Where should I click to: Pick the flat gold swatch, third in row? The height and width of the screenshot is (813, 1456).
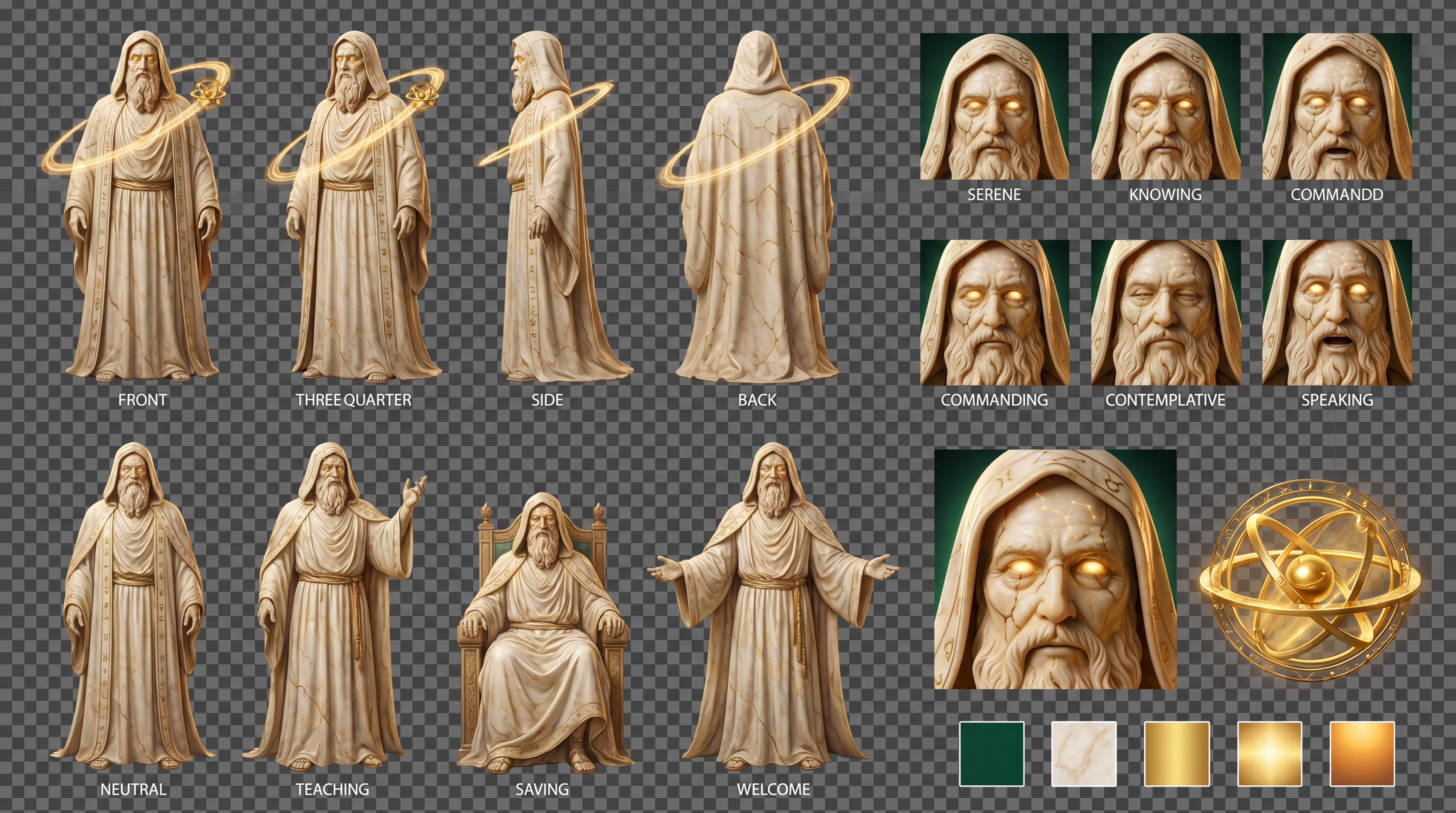[x=1177, y=754]
